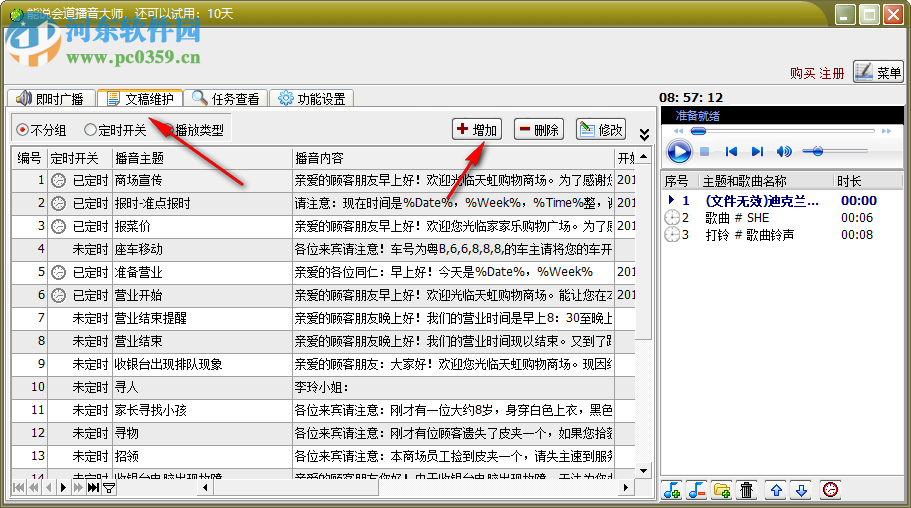Move the selected song down in the playlist
The image size is (911, 508).
tap(801, 491)
